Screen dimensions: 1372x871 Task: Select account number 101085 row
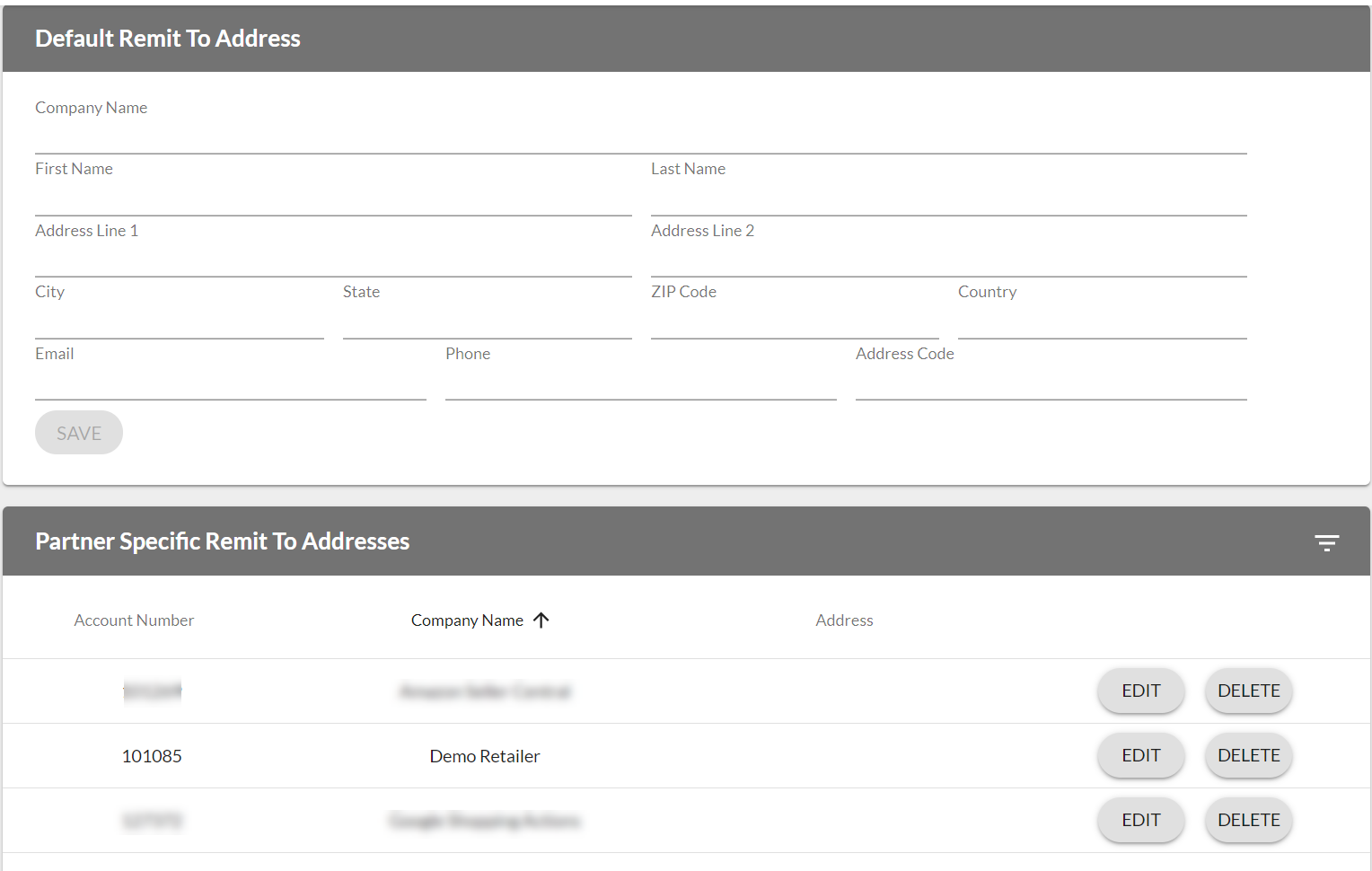[x=152, y=756]
